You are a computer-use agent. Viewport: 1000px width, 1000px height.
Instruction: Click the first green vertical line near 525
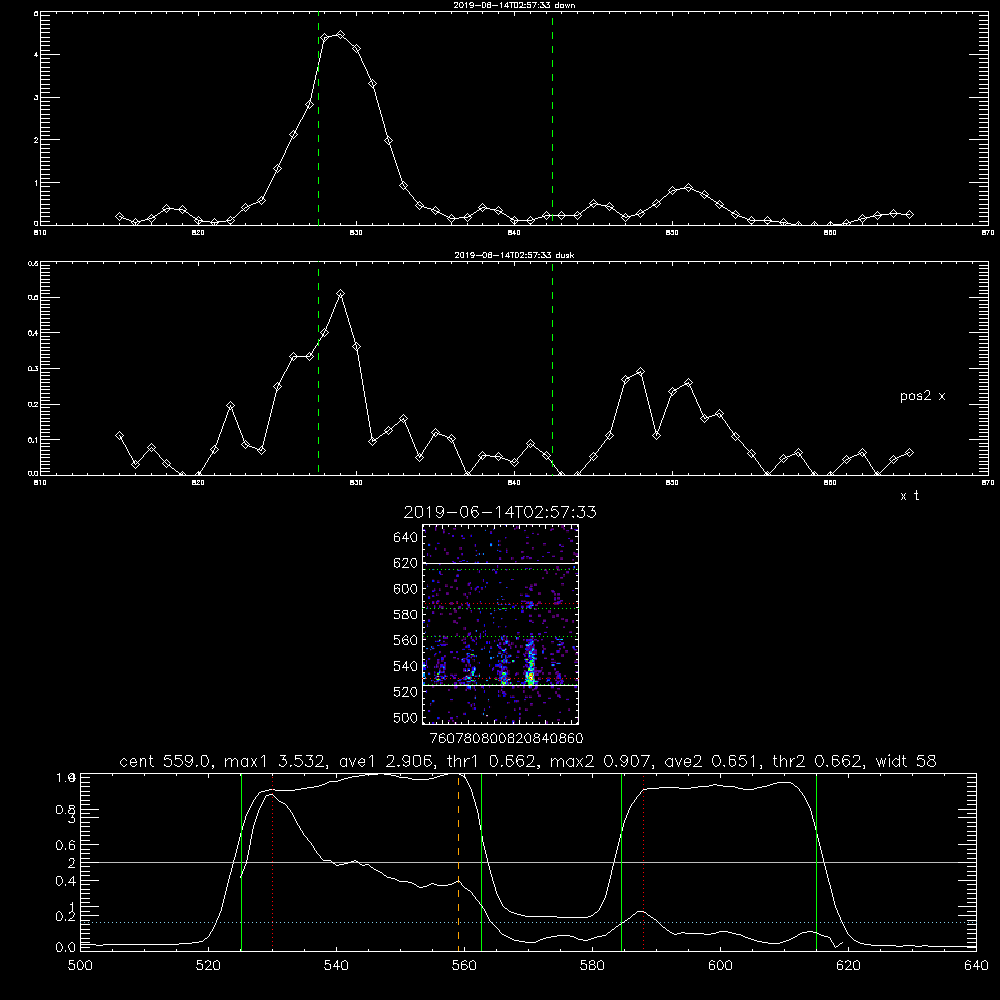(242, 861)
